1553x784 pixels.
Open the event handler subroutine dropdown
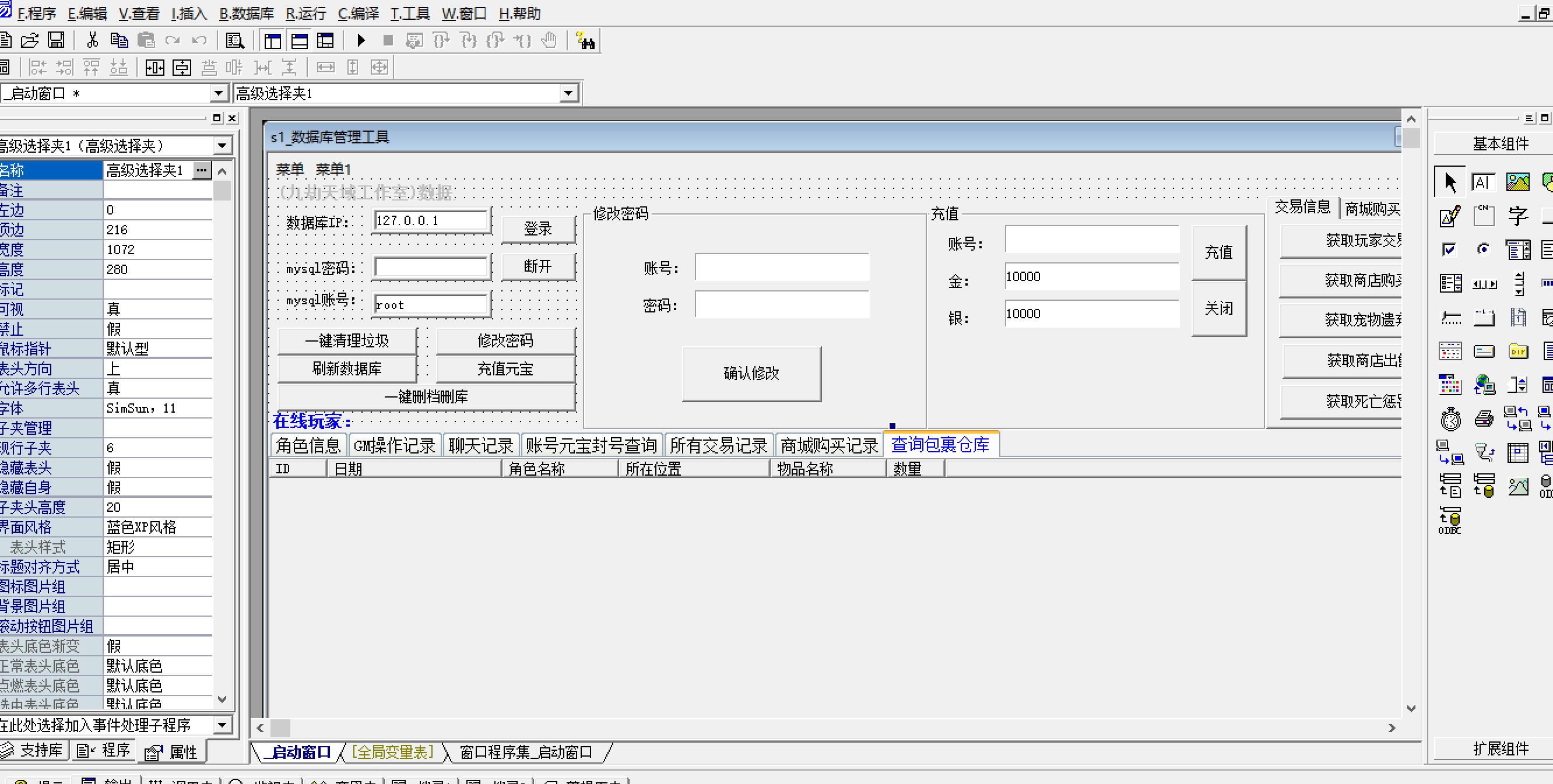click(x=222, y=725)
